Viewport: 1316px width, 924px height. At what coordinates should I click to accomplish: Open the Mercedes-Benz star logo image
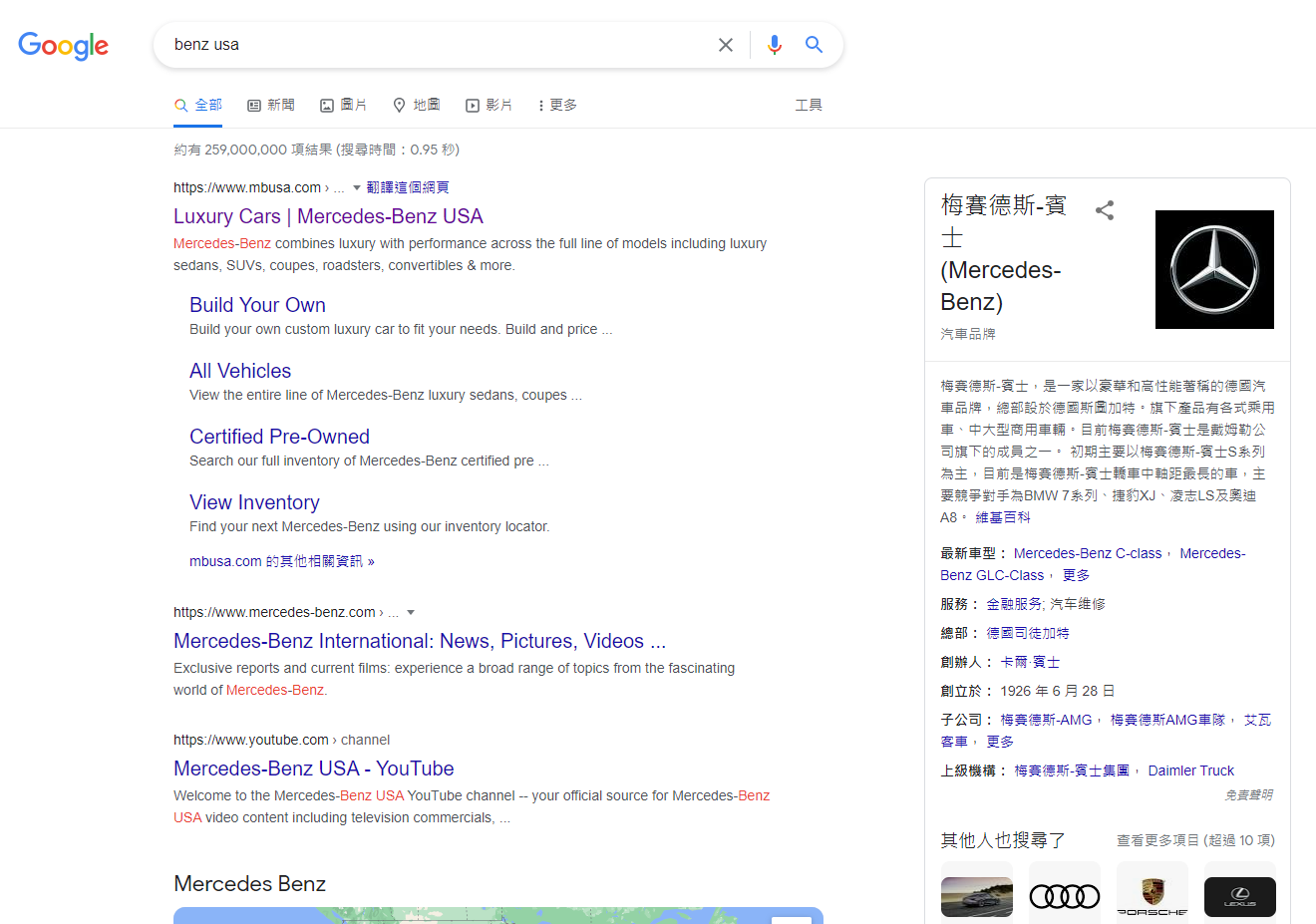tap(1214, 269)
